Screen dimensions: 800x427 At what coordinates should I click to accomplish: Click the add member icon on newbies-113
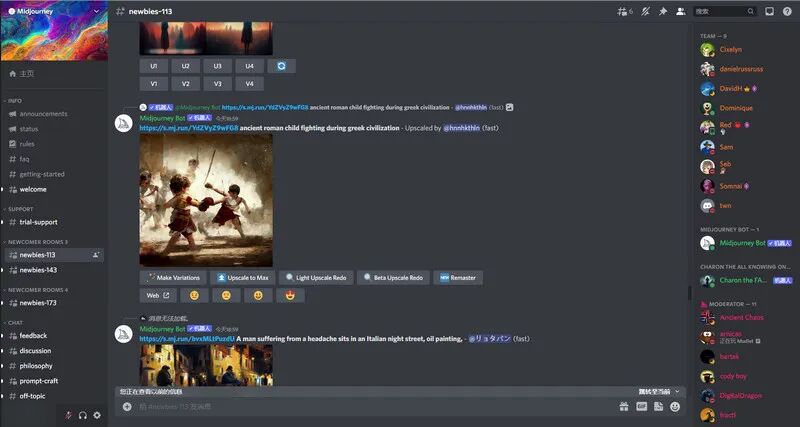pyautogui.click(x=96, y=255)
